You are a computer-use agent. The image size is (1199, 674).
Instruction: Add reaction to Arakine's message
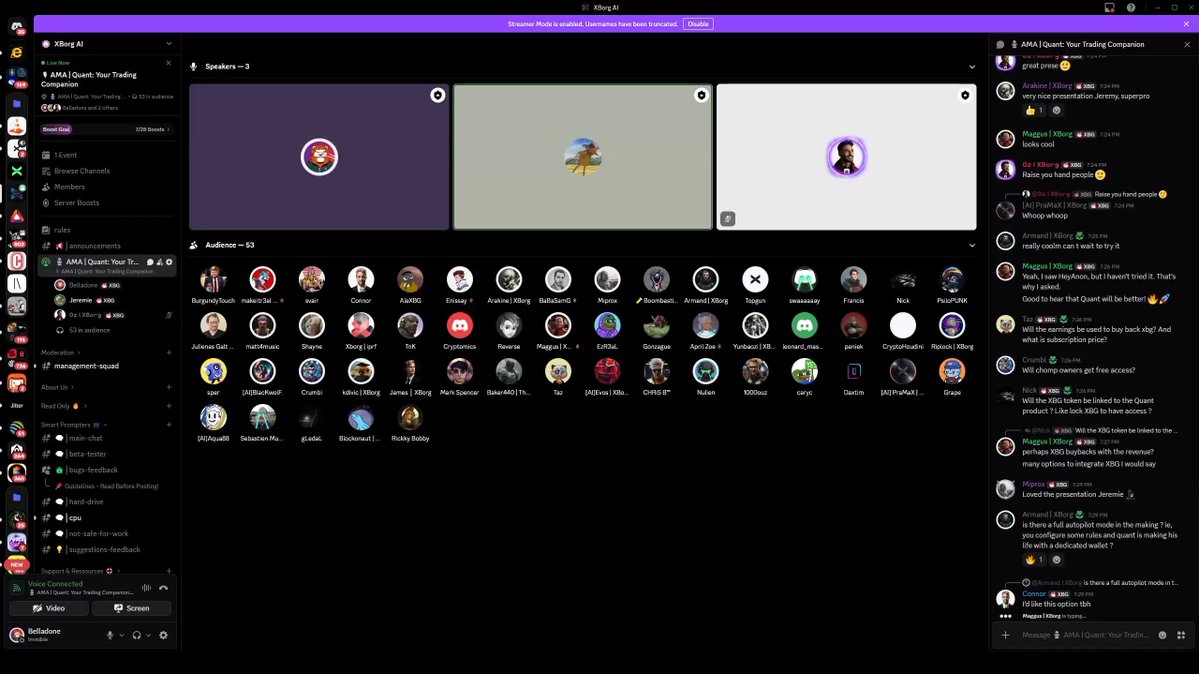(1057, 110)
